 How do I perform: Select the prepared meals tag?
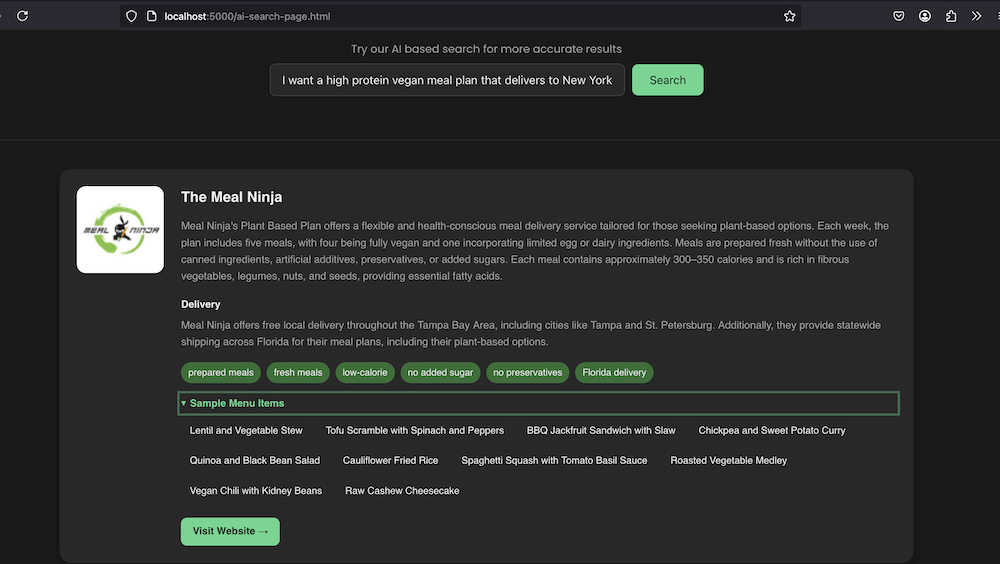pos(221,373)
